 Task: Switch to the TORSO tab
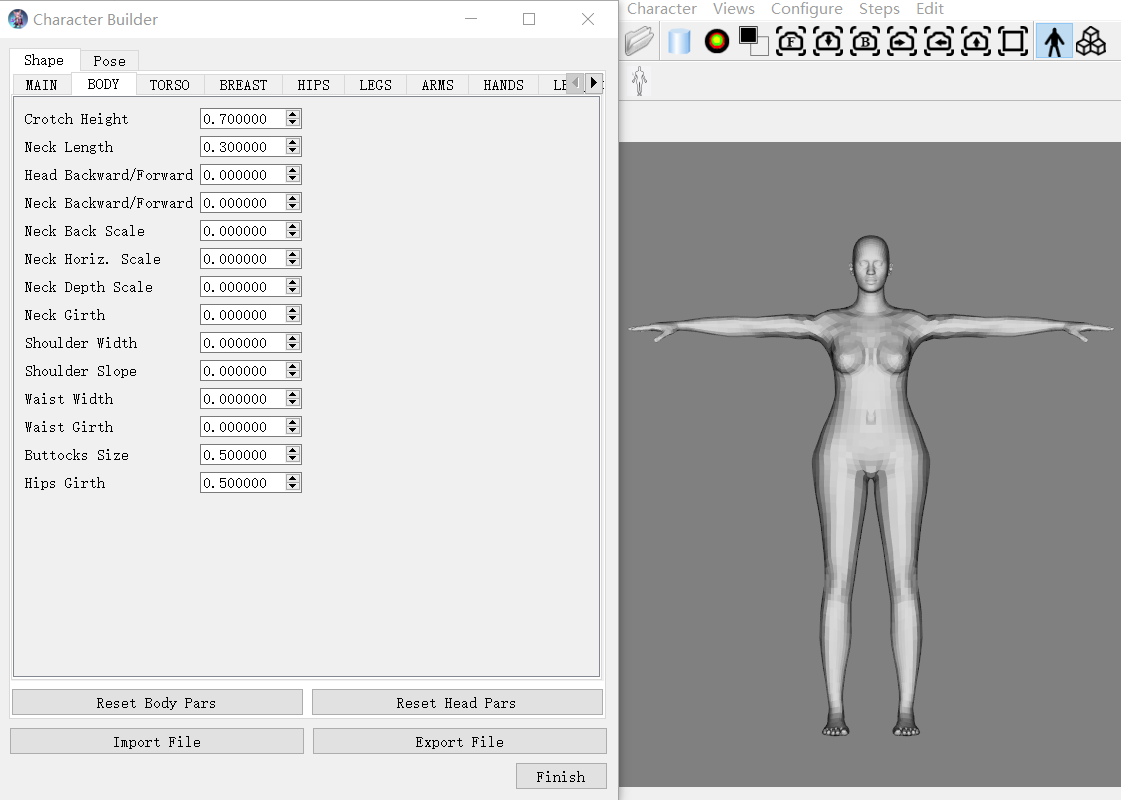(x=169, y=85)
